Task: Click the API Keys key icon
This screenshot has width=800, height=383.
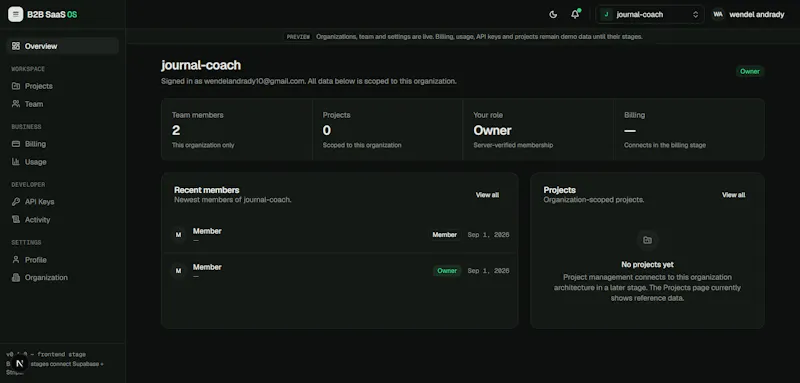Action: [16, 202]
